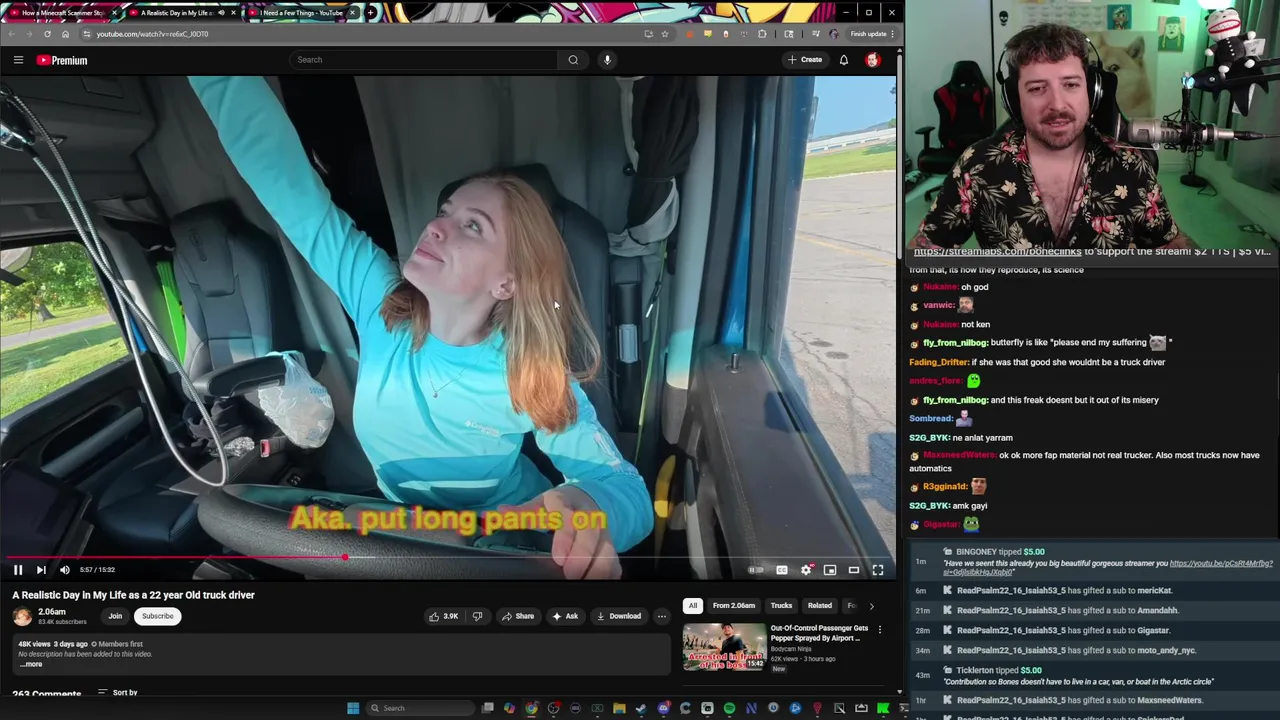Open the comments Sort by menu
The width and height of the screenshot is (1280, 720).
click(x=117, y=692)
